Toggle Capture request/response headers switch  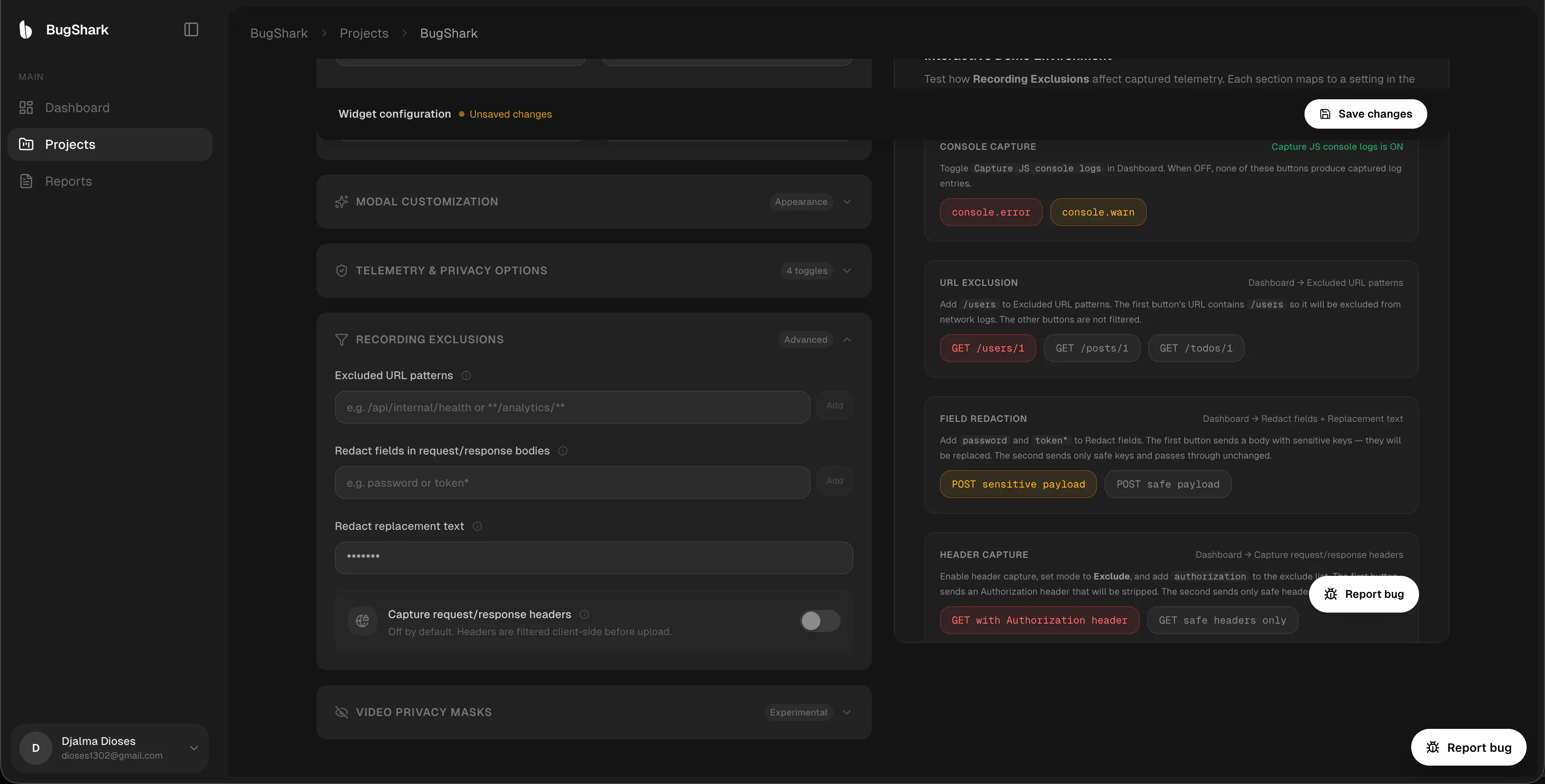(x=820, y=621)
